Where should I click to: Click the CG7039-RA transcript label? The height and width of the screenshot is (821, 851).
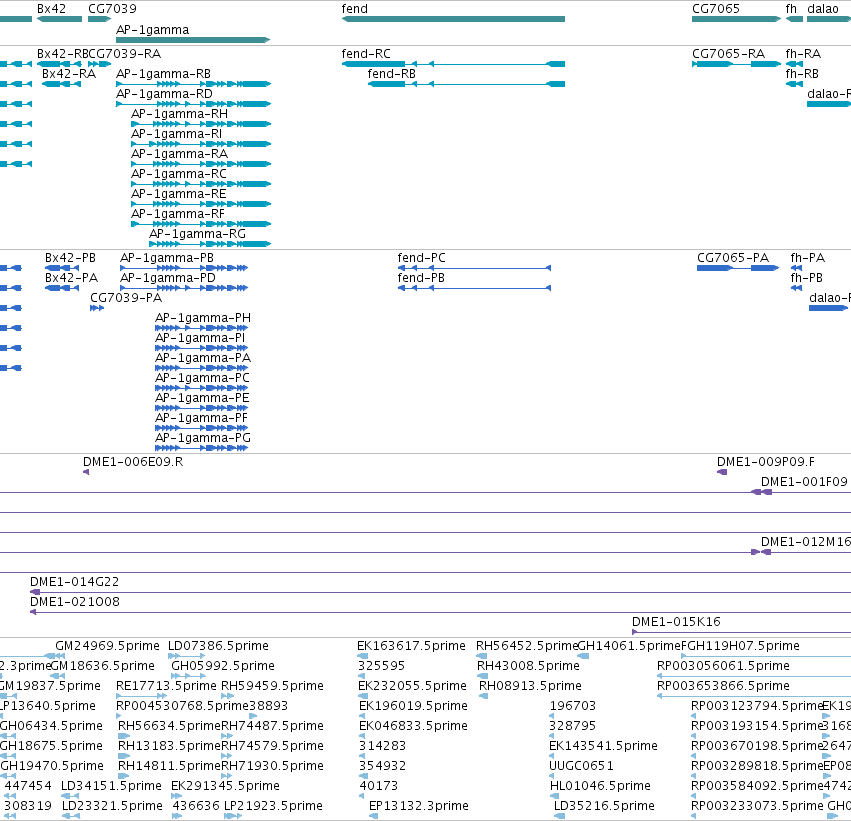pos(125,54)
